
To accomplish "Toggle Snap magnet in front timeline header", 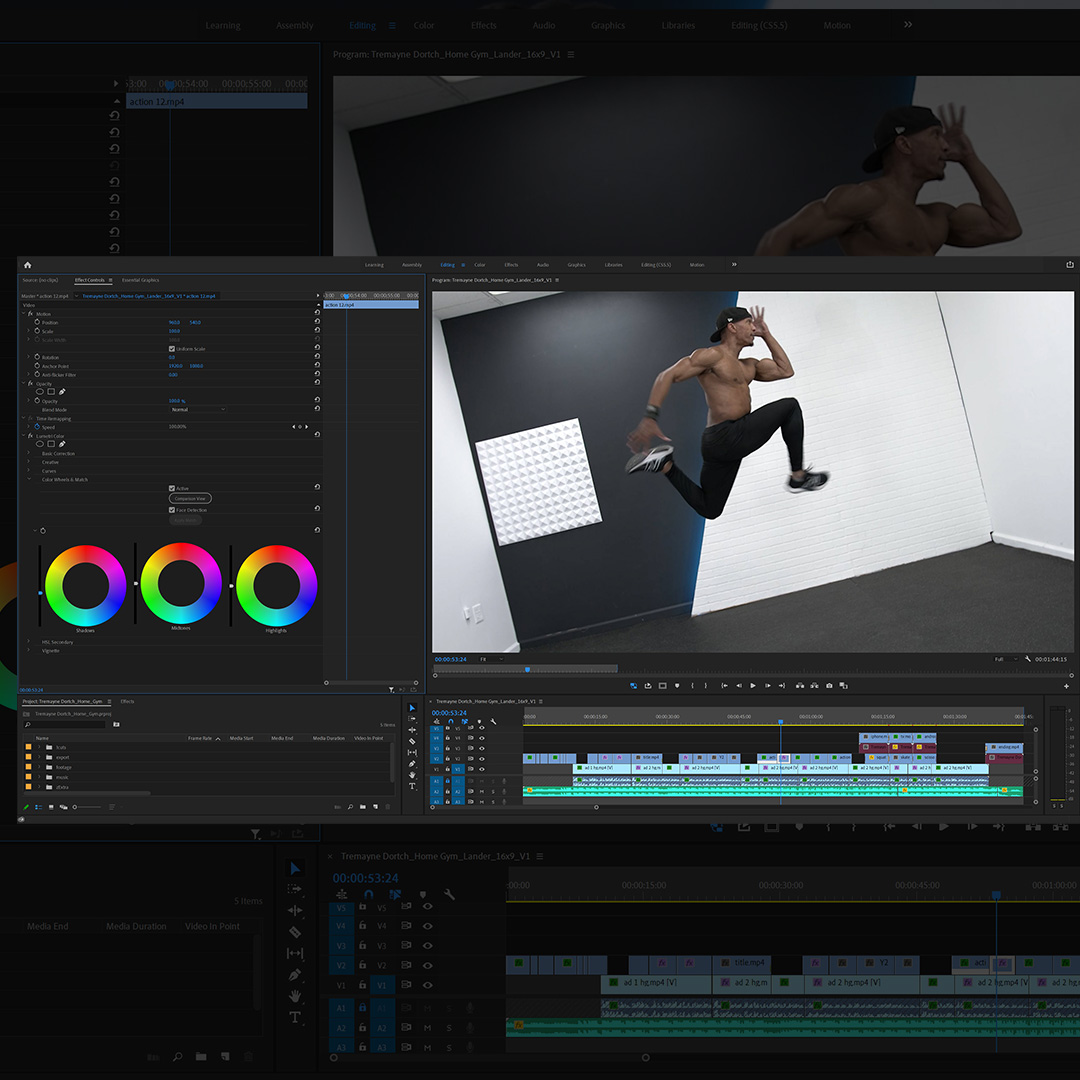I will pyautogui.click(x=450, y=721).
